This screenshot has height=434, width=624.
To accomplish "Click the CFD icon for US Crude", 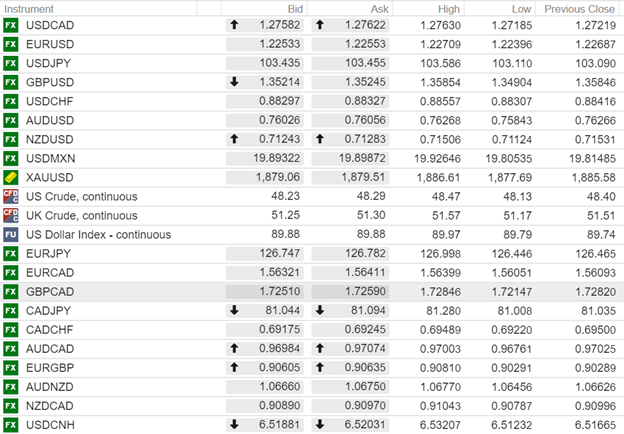I will (x=11, y=196).
